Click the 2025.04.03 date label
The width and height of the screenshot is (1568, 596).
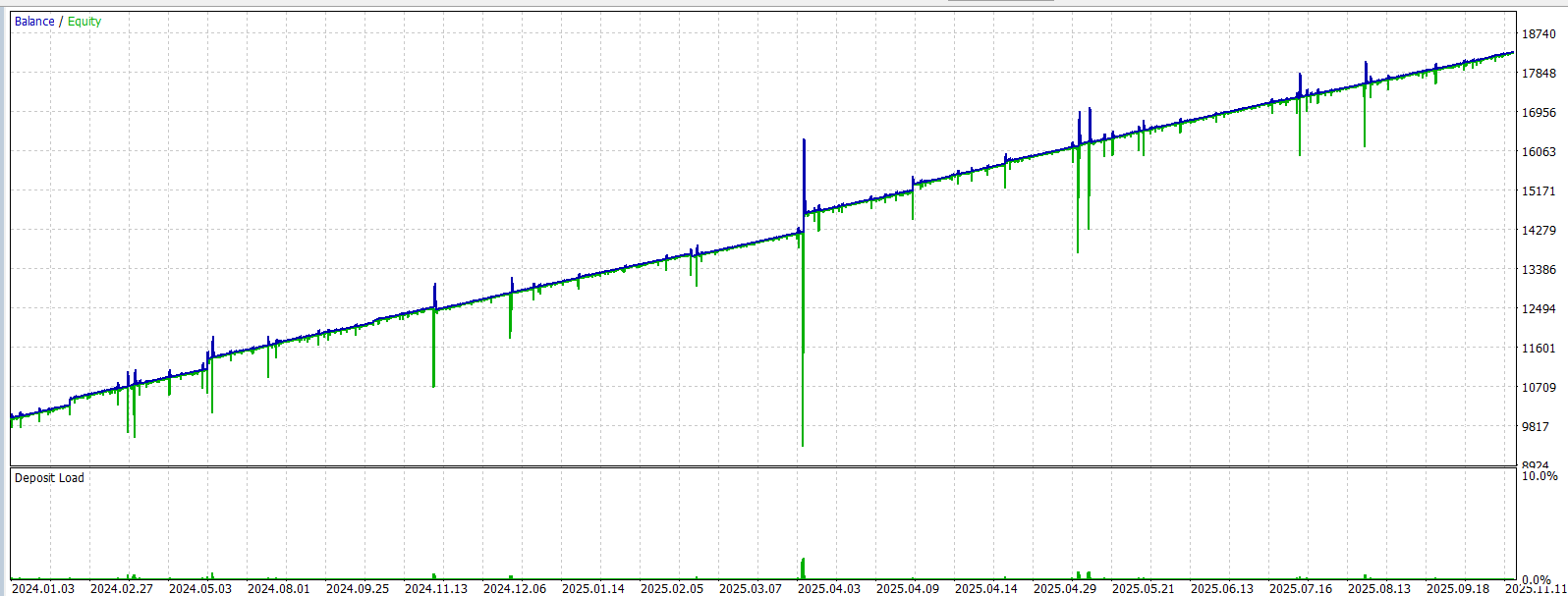[x=829, y=589]
